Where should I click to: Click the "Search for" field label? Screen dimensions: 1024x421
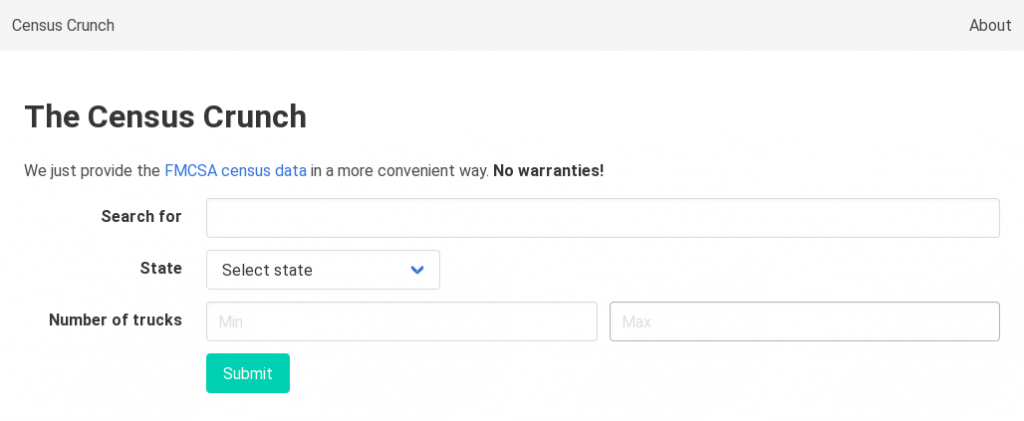(141, 216)
